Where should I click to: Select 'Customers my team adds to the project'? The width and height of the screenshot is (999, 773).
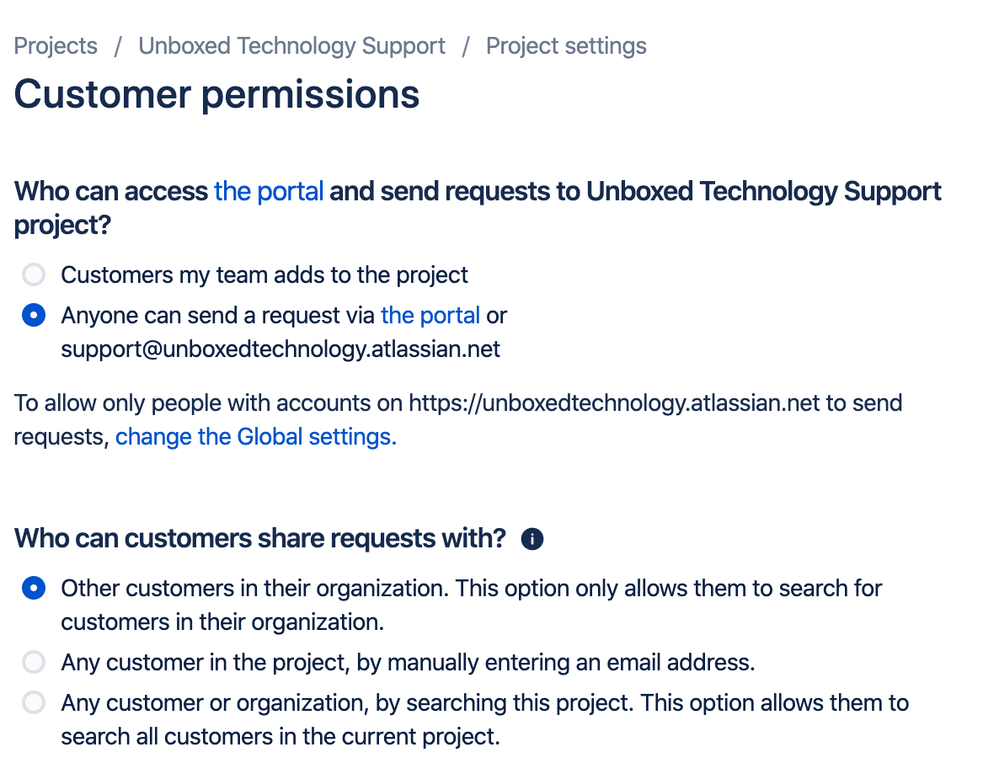pos(34,275)
